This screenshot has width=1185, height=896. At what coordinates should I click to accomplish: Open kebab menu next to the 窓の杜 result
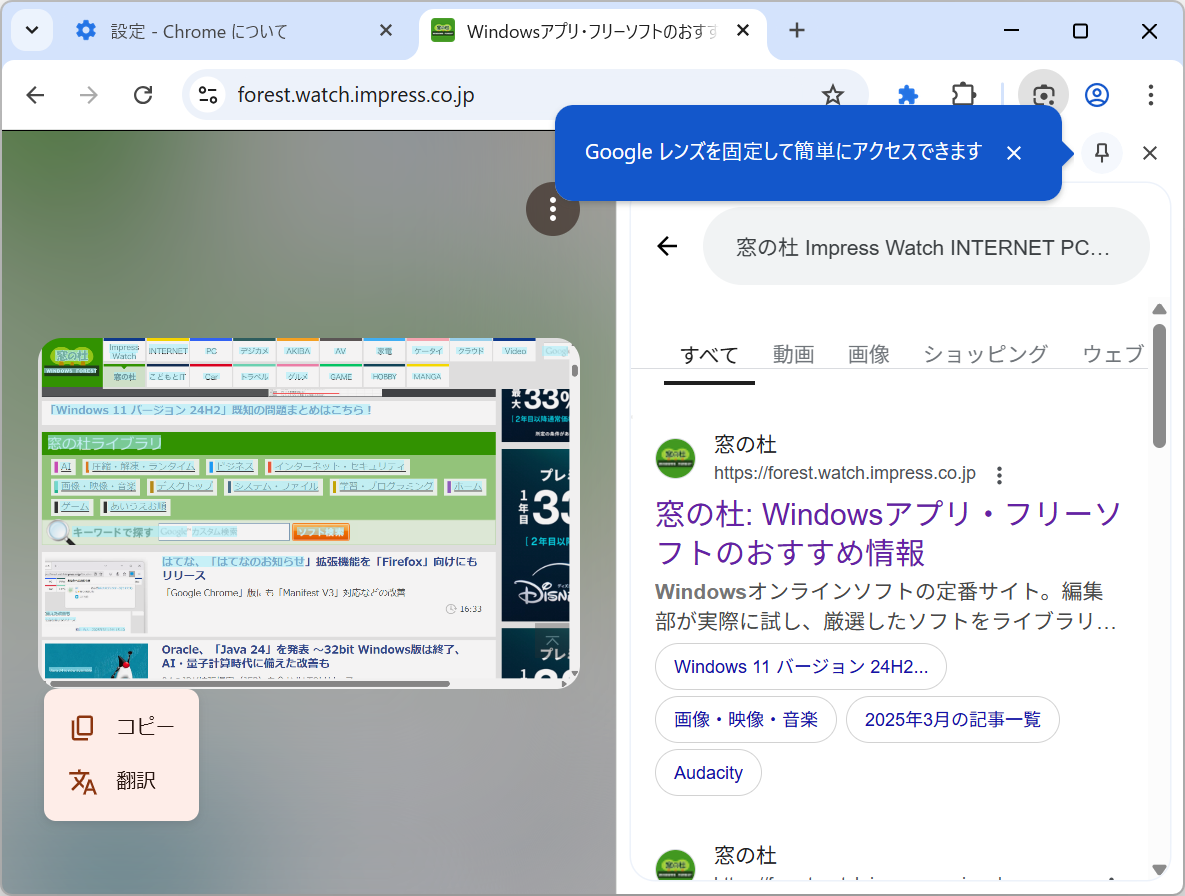[x=999, y=475]
